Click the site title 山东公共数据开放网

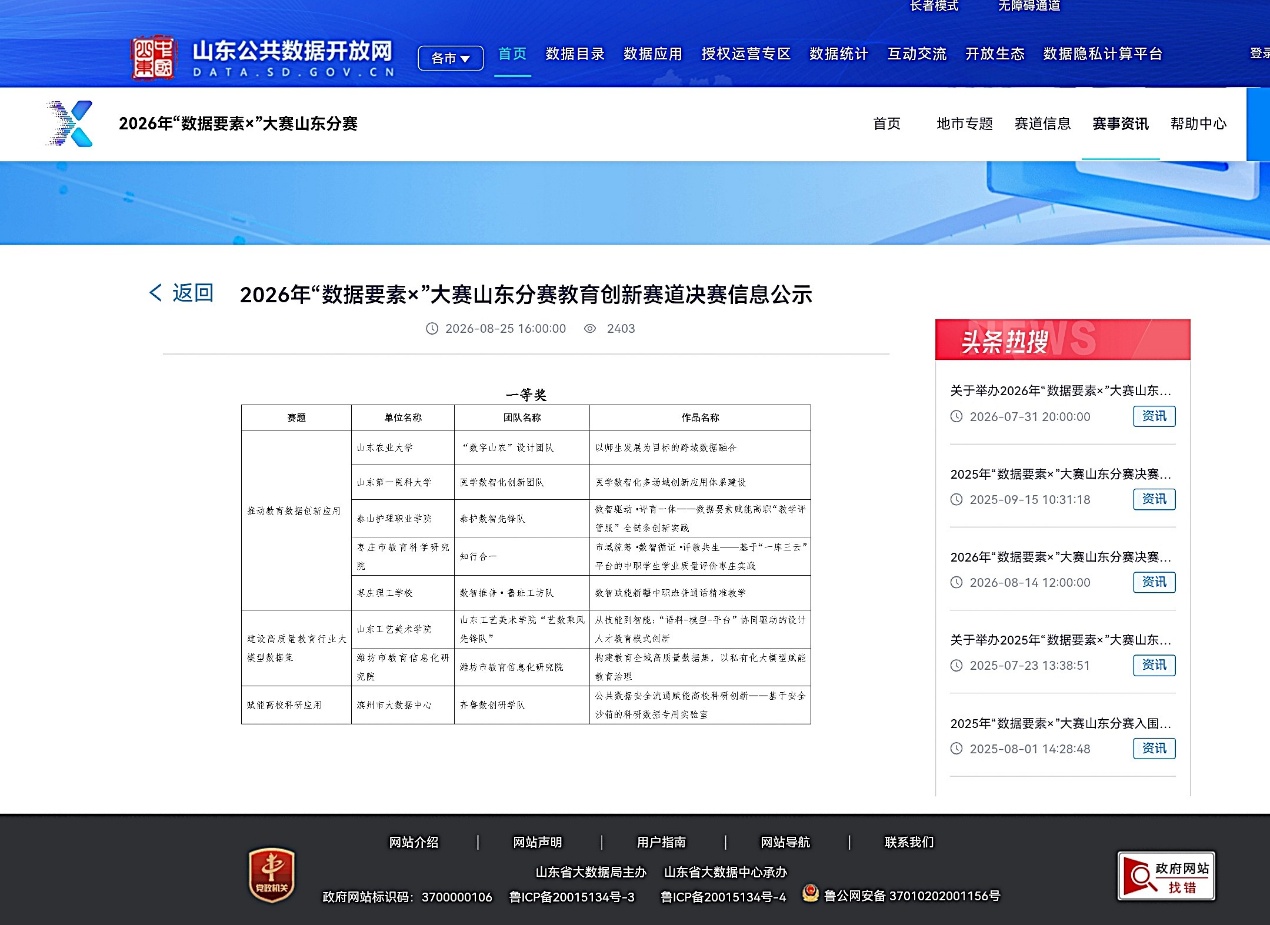click(292, 51)
